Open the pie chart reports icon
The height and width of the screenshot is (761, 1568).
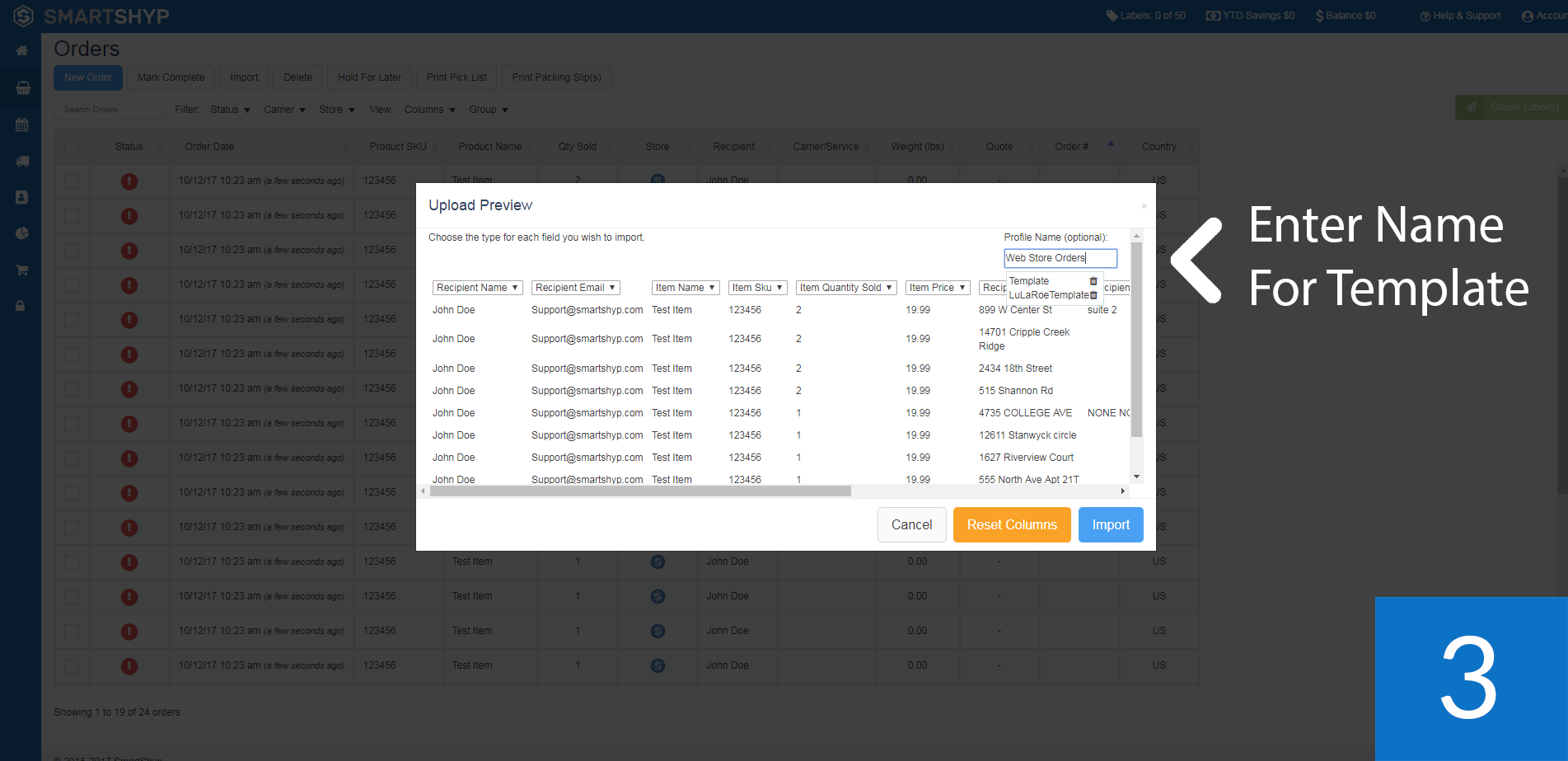click(x=22, y=233)
